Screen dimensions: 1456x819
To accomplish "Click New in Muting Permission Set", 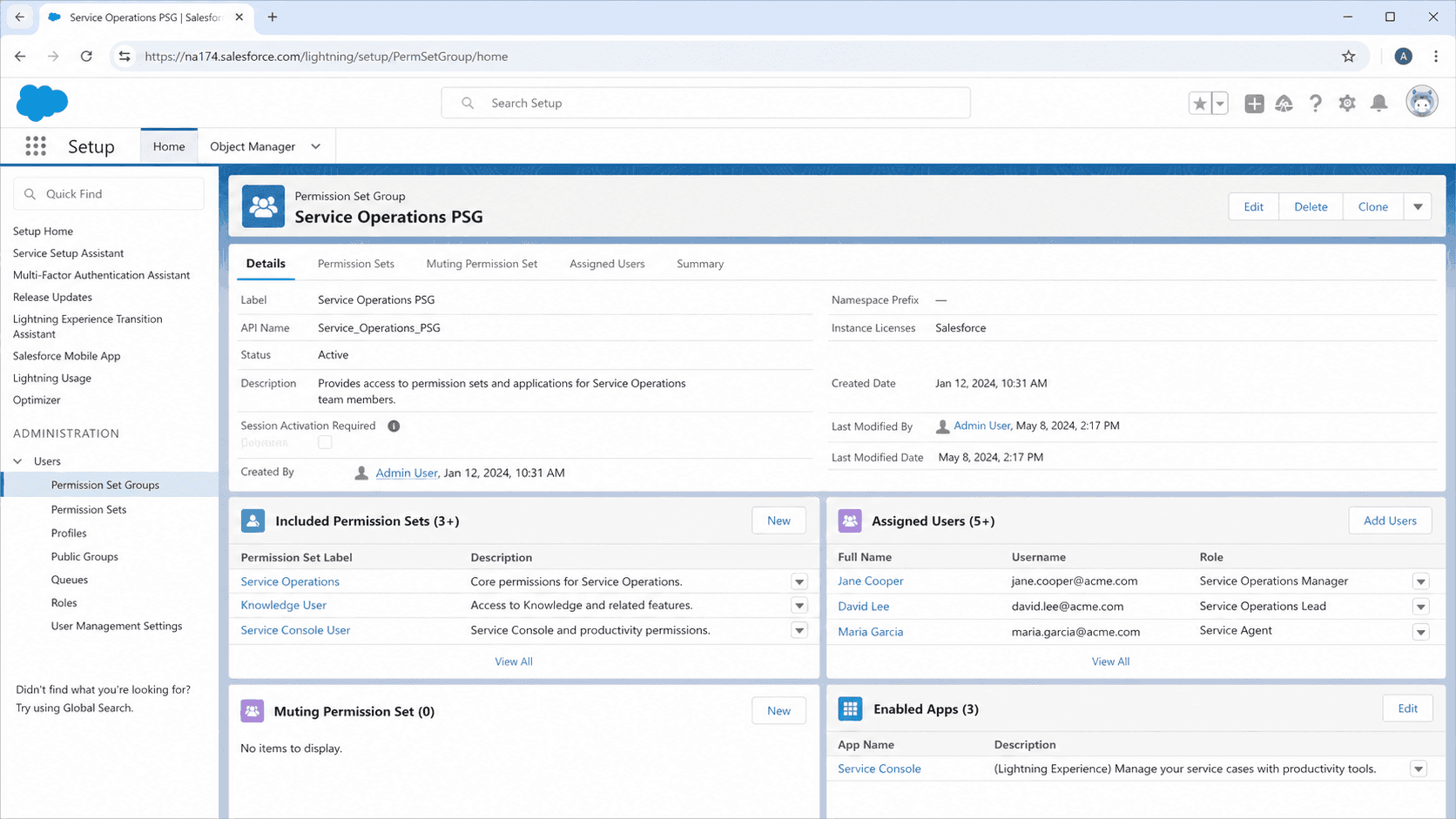I will click(x=779, y=711).
